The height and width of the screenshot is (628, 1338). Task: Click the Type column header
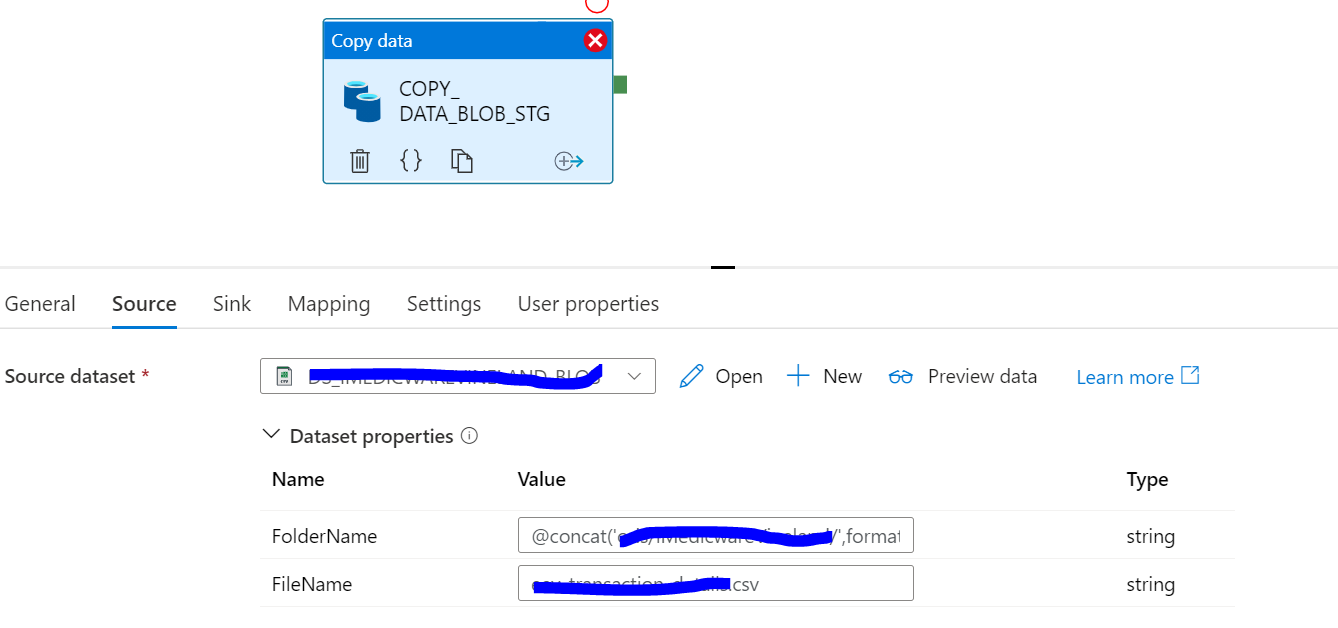point(1148,479)
